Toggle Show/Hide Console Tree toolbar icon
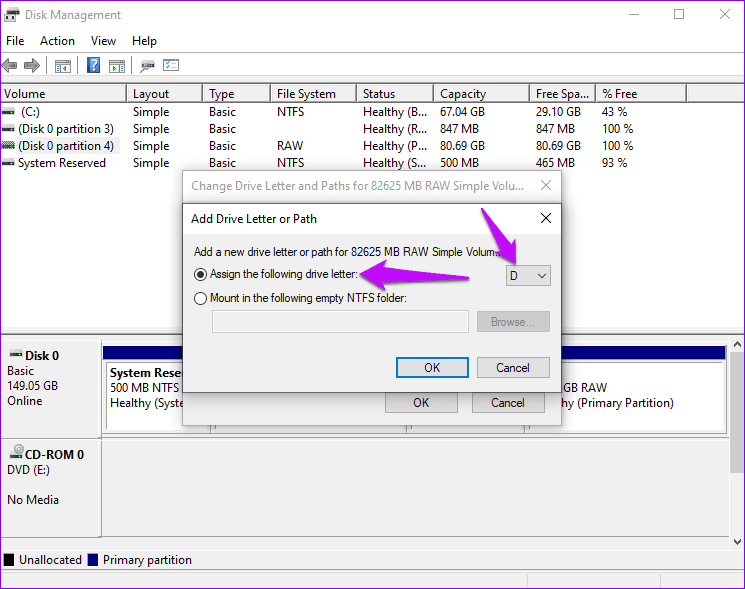745x589 pixels. (x=63, y=66)
